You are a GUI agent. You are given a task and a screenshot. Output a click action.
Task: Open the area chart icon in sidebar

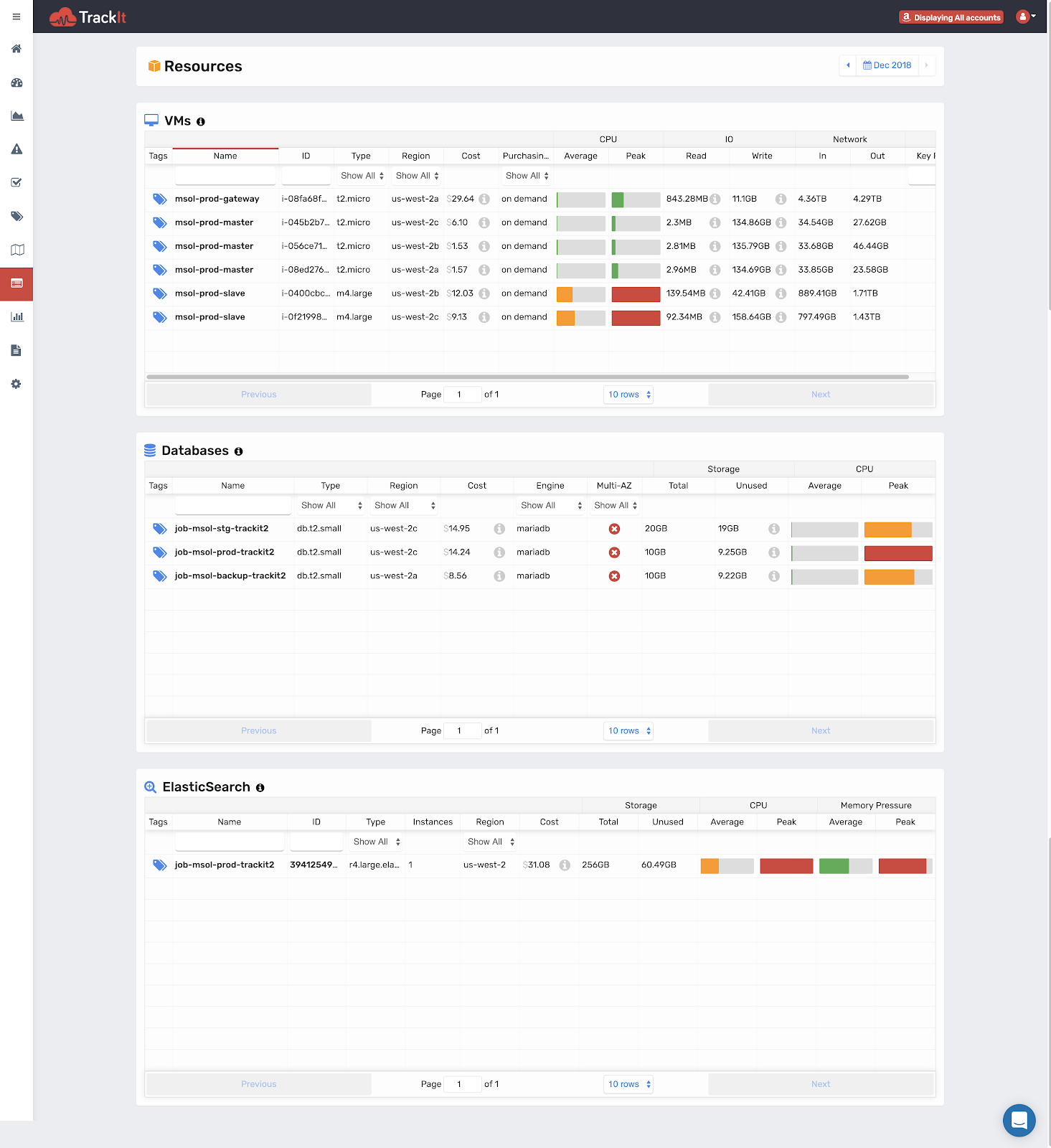(x=17, y=116)
